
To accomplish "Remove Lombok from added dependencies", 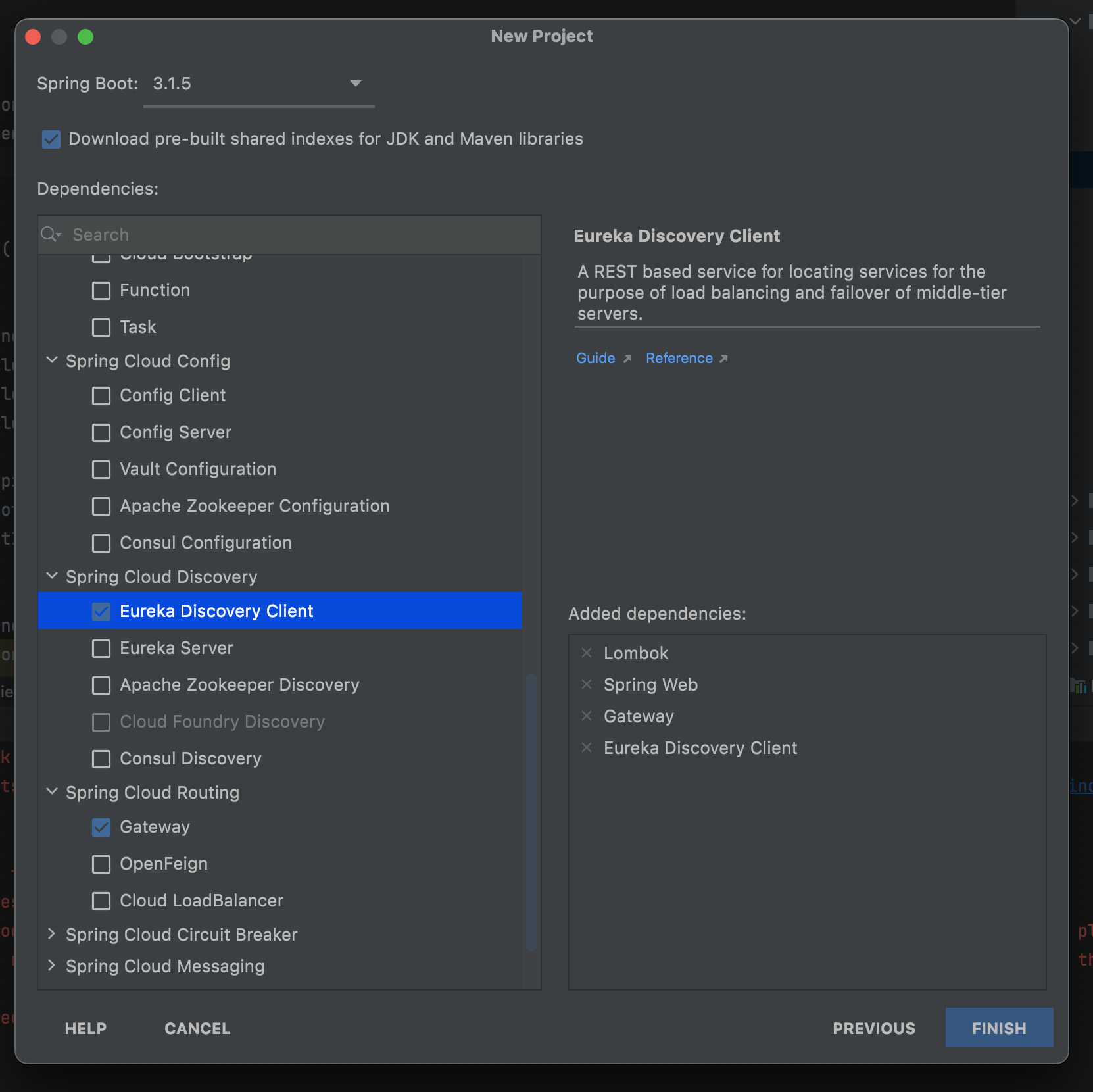I will point(587,653).
